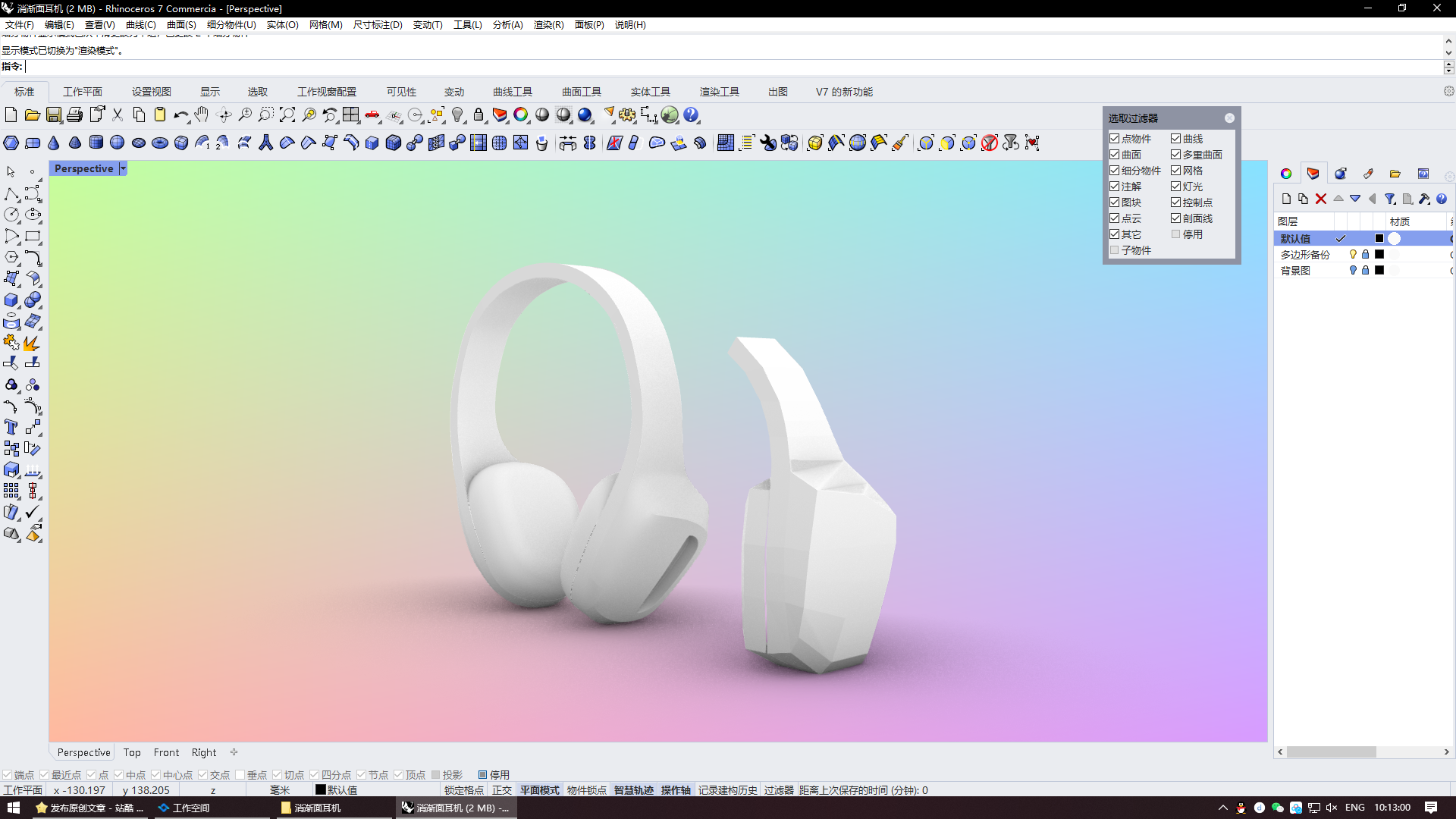Screen dimensions: 1456x819
Task: Toggle 锁定格点 in status bar
Action: click(463, 790)
